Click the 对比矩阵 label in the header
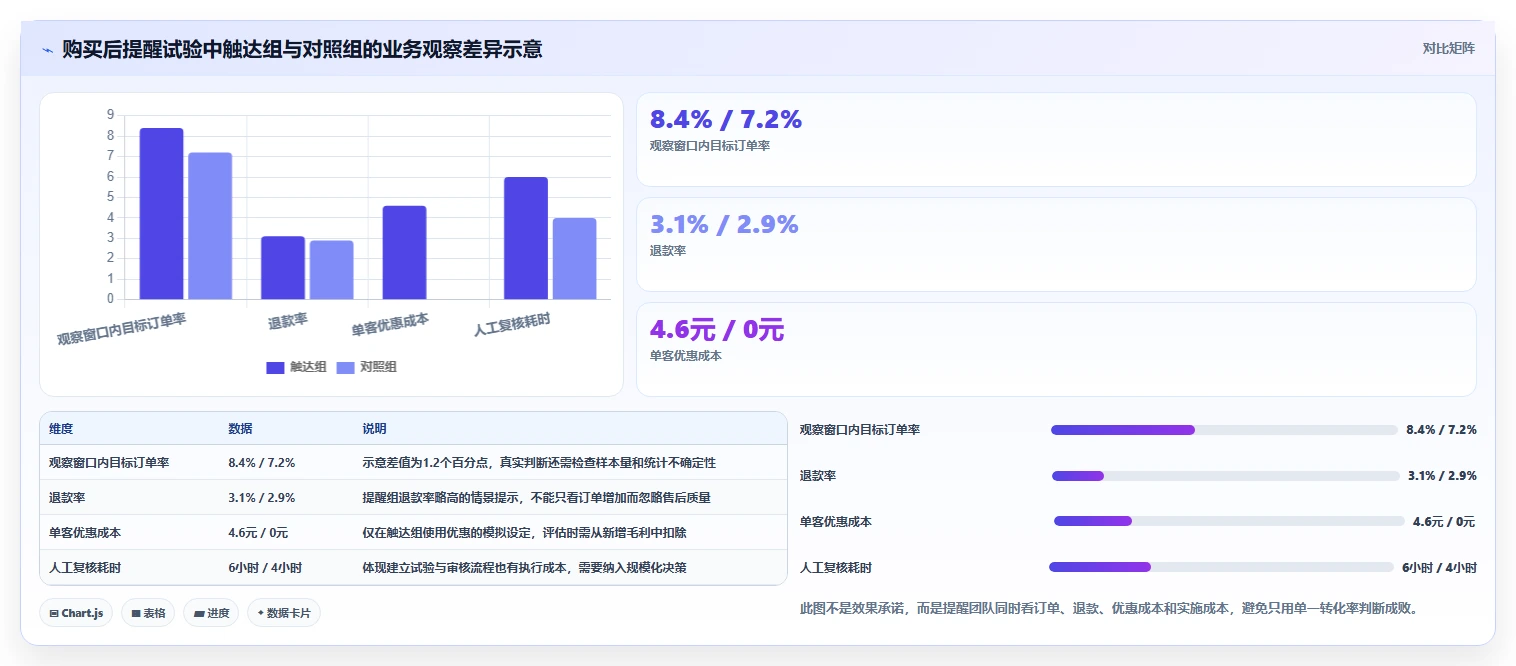The width and height of the screenshot is (1516, 666). click(x=1448, y=48)
